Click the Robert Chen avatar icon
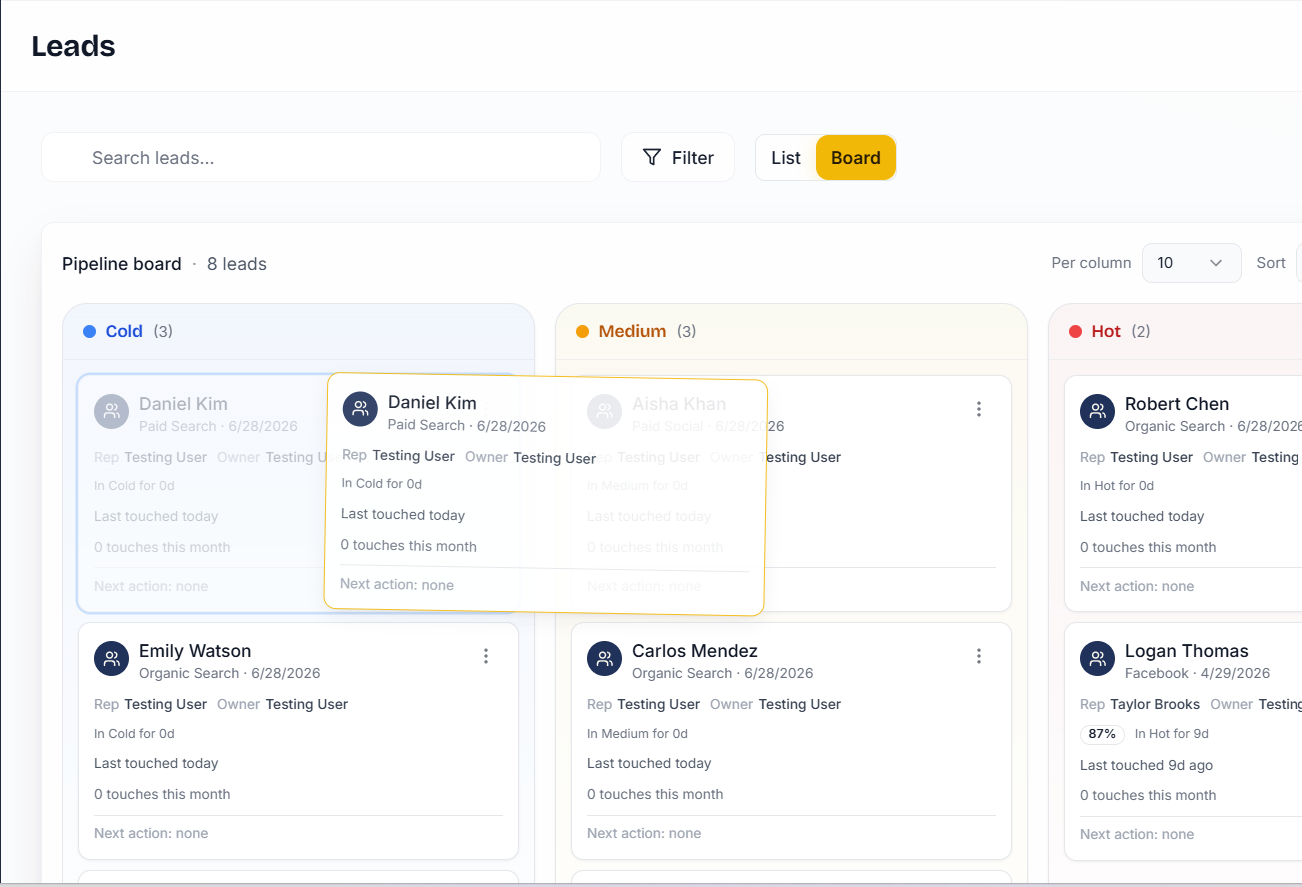This screenshot has height=887, width=1302. 1097,411
